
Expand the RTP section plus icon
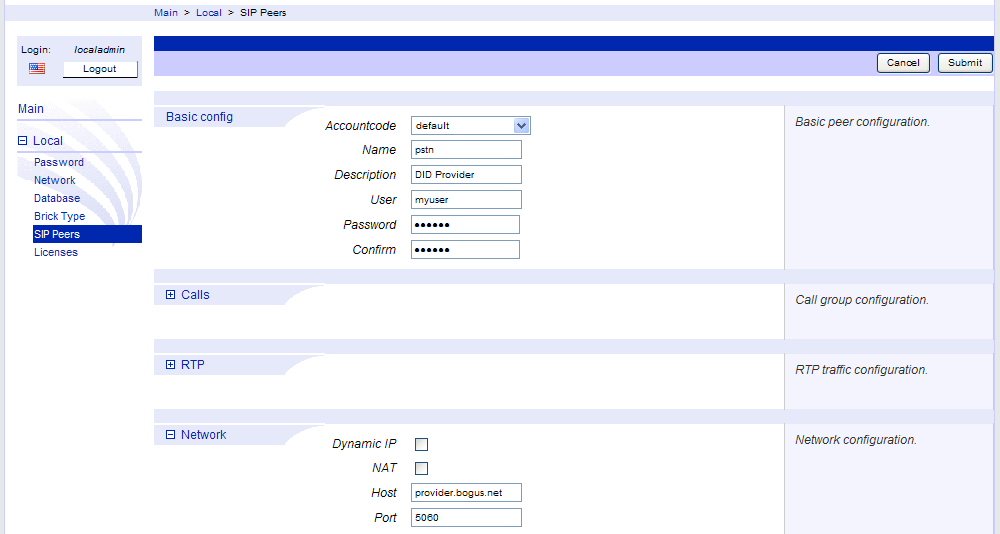click(x=170, y=365)
